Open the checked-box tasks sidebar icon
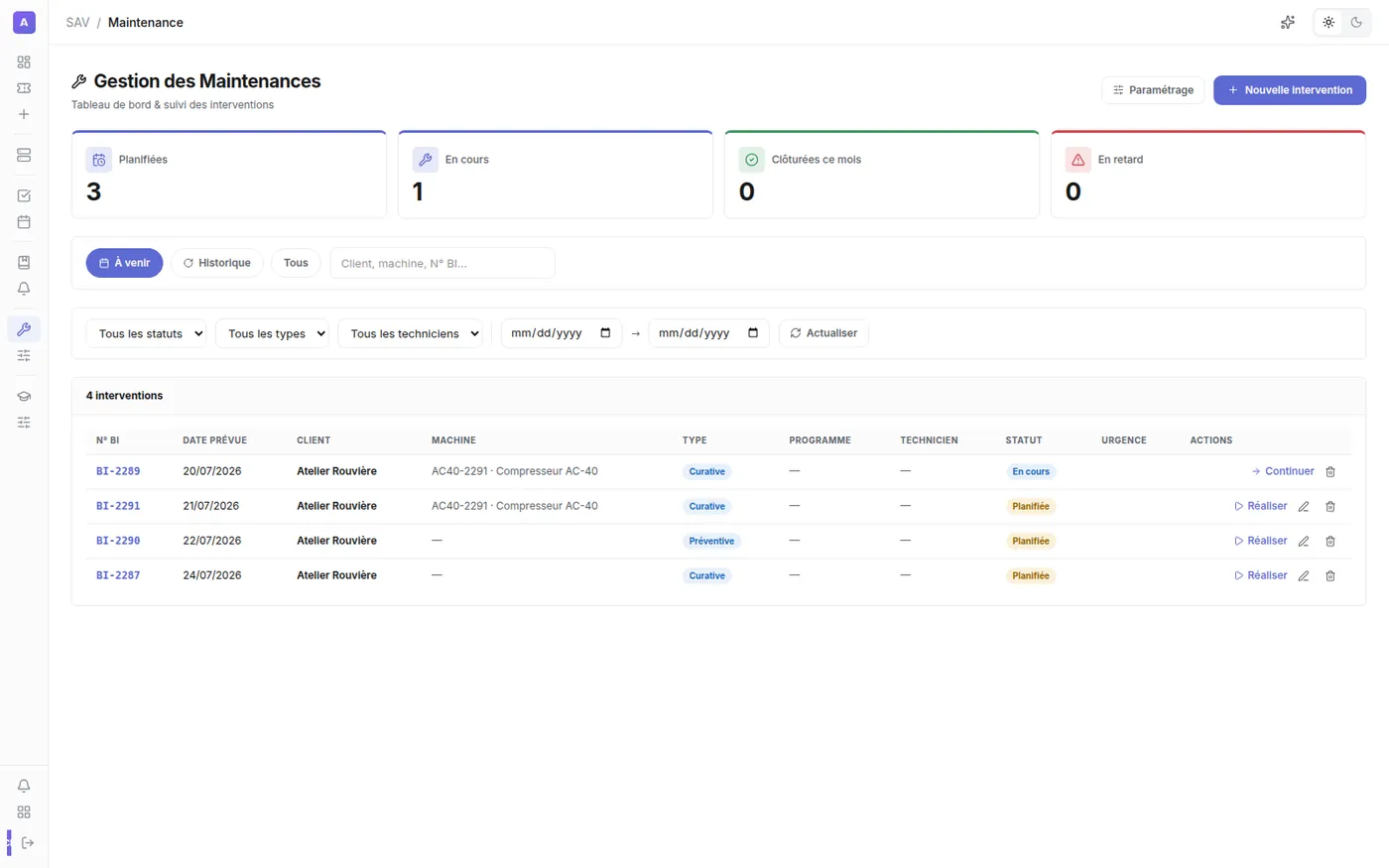This screenshot has width=1389, height=868. click(x=24, y=195)
